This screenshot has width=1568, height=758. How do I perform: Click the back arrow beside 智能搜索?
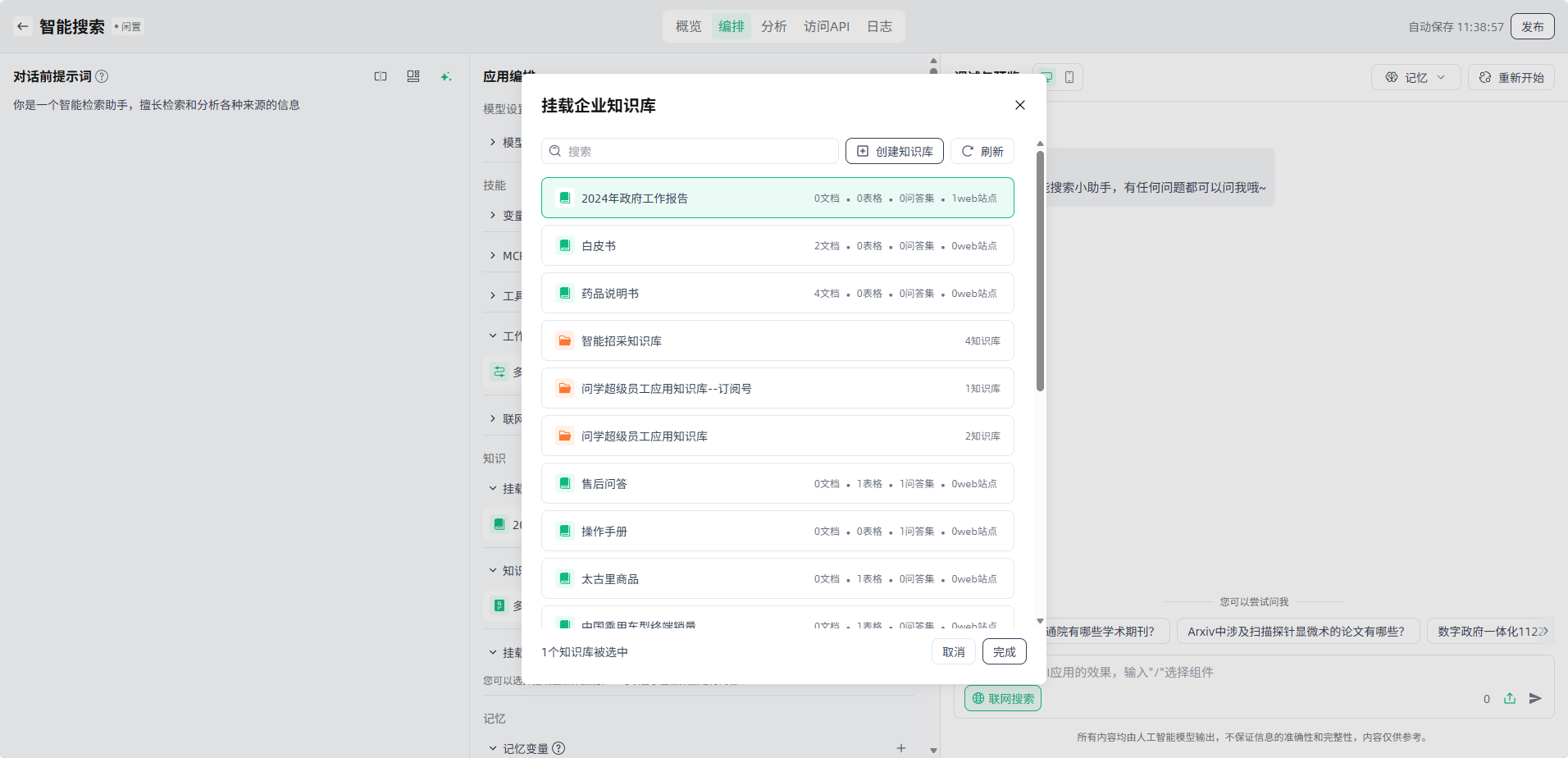(x=23, y=26)
